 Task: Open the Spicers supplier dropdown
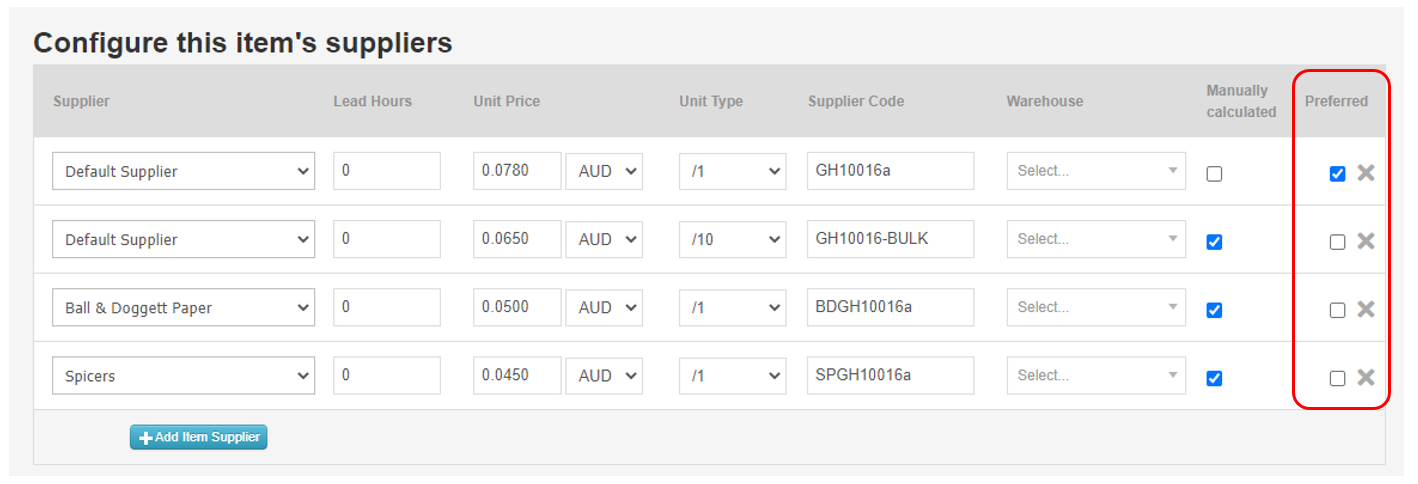tap(183, 376)
